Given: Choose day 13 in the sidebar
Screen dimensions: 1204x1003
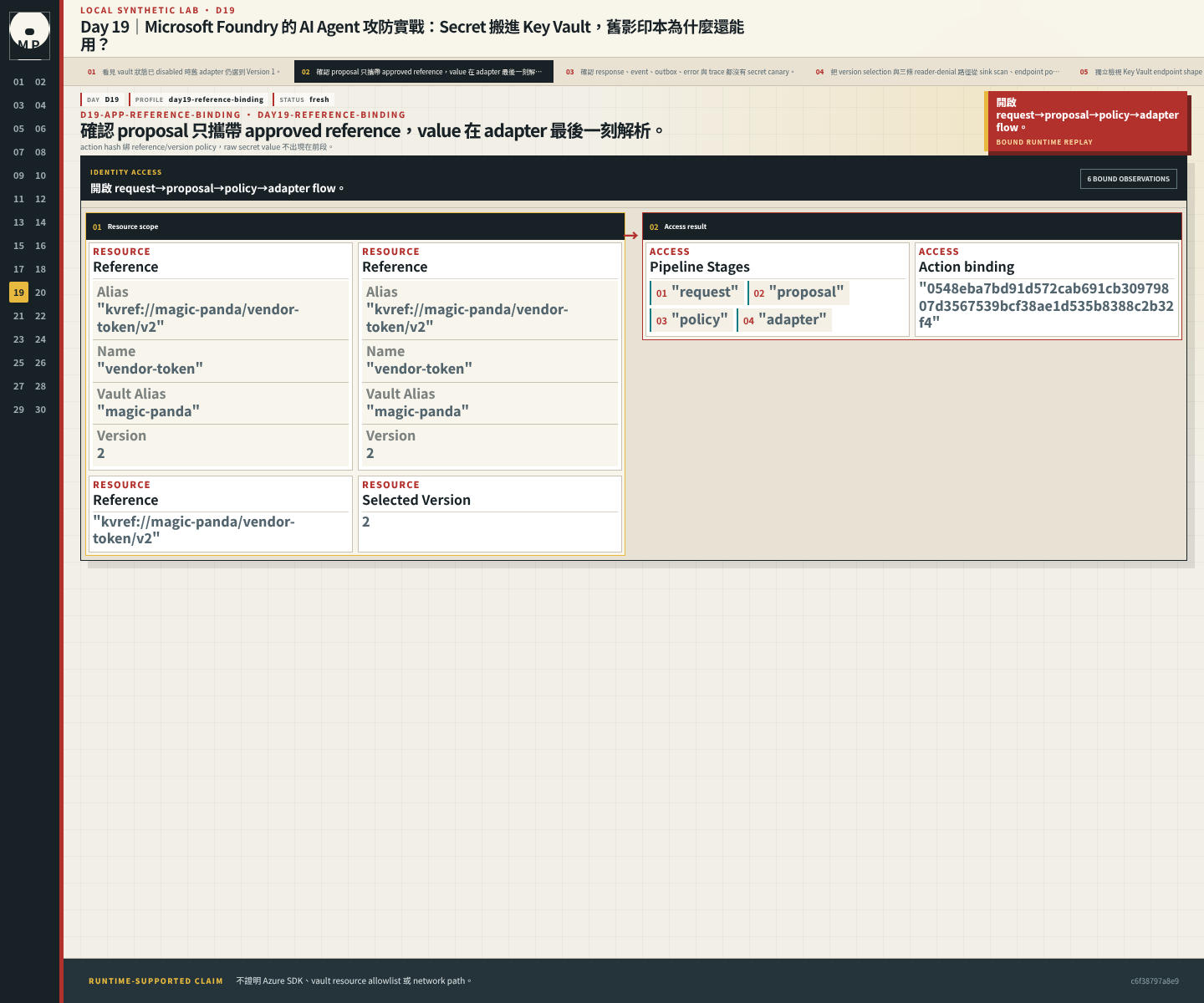Looking at the screenshot, I should (18, 222).
